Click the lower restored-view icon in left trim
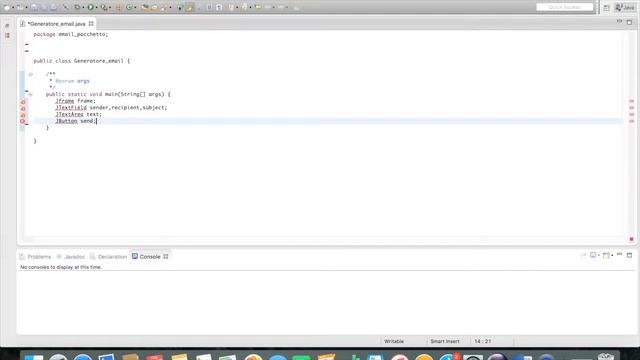Screen dimensions: 640x360 (7, 36)
